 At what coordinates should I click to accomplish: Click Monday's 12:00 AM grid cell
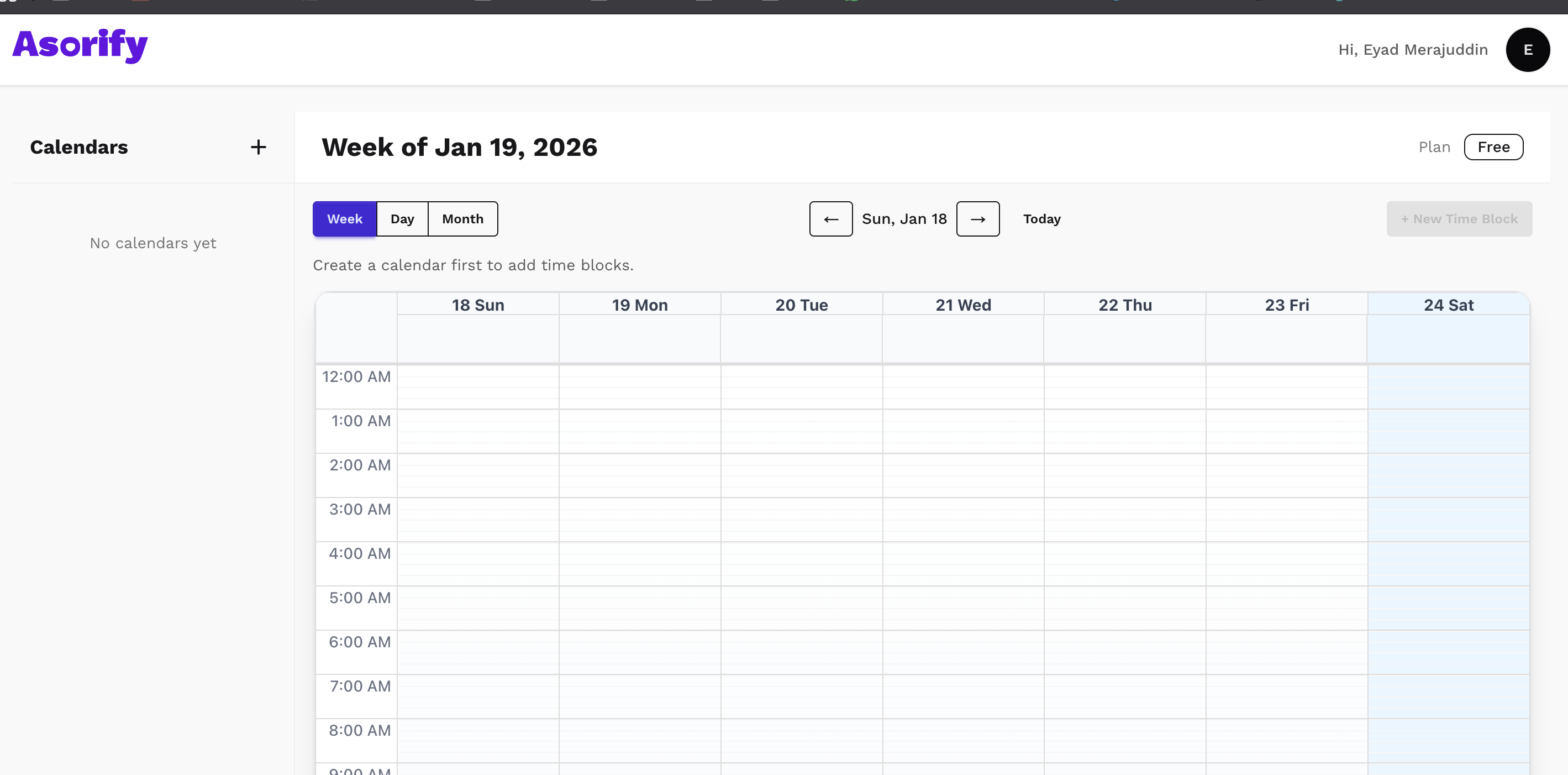639,386
